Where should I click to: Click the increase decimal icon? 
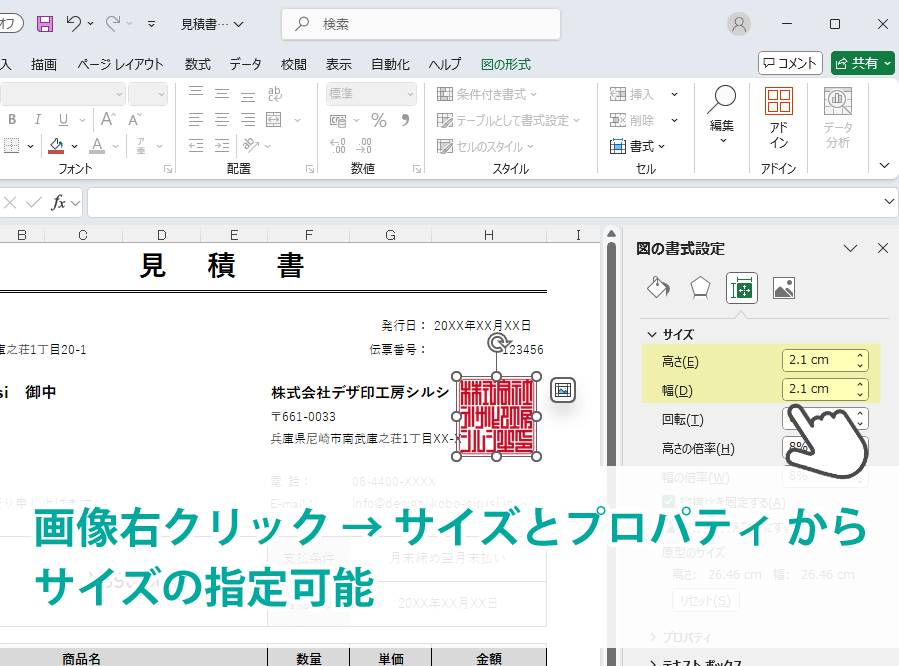(338, 146)
